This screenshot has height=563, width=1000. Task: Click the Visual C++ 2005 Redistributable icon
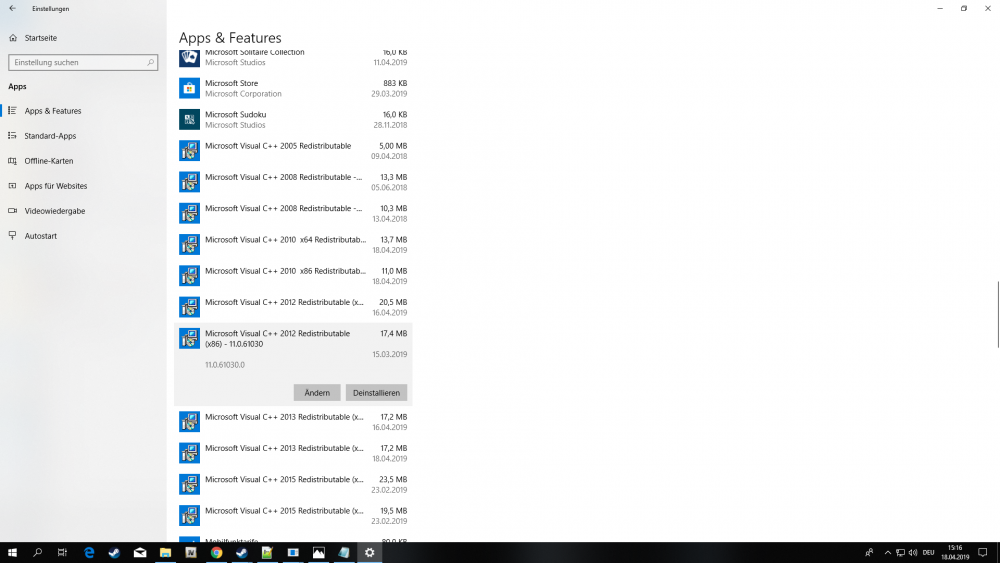click(x=189, y=150)
